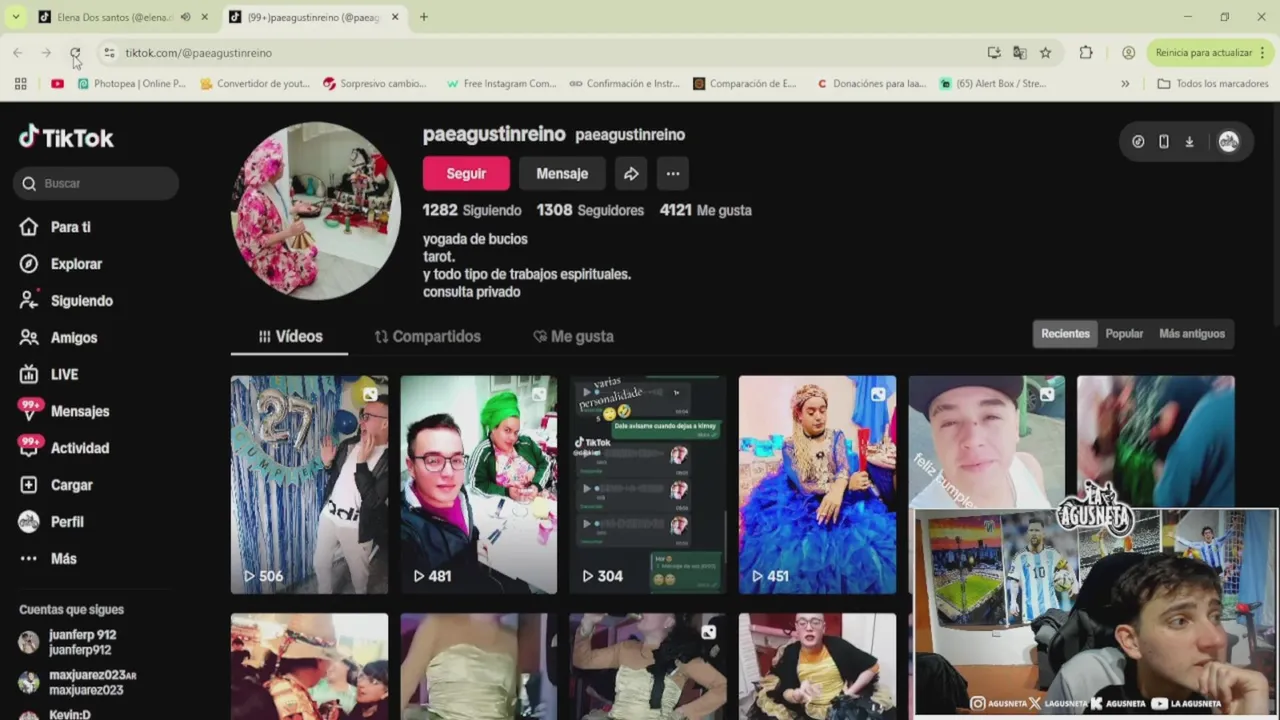Click the phone icon in top-right pill
This screenshot has height=720, width=1280.
tap(1163, 142)
